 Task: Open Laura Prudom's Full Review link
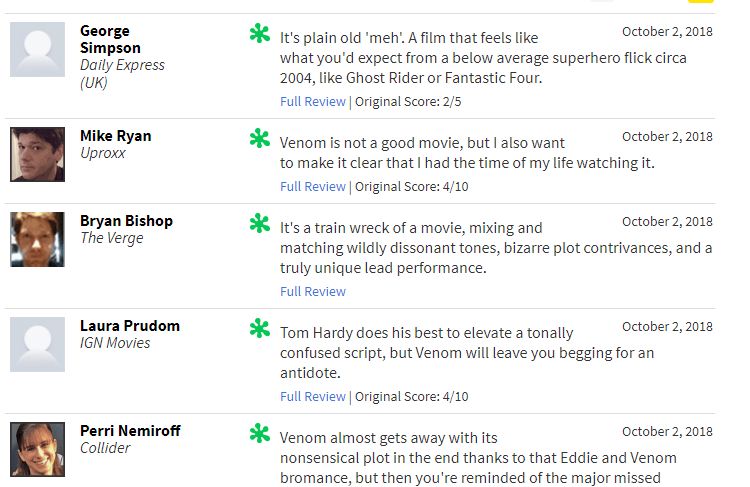click(313, 396)
